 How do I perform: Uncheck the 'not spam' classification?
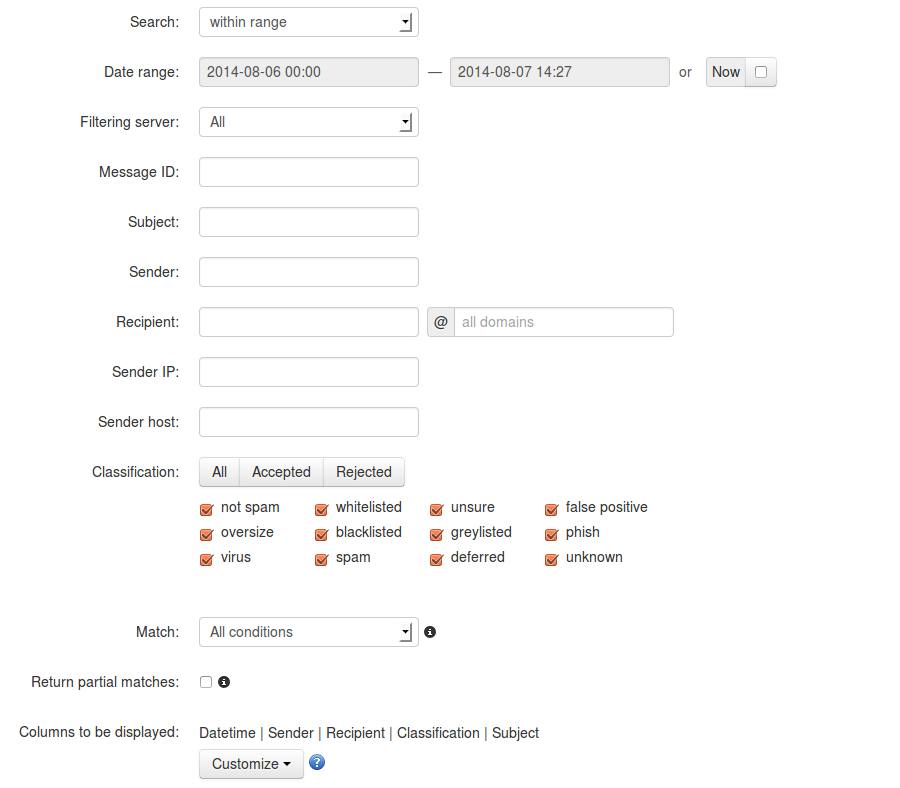click(208, 508)
